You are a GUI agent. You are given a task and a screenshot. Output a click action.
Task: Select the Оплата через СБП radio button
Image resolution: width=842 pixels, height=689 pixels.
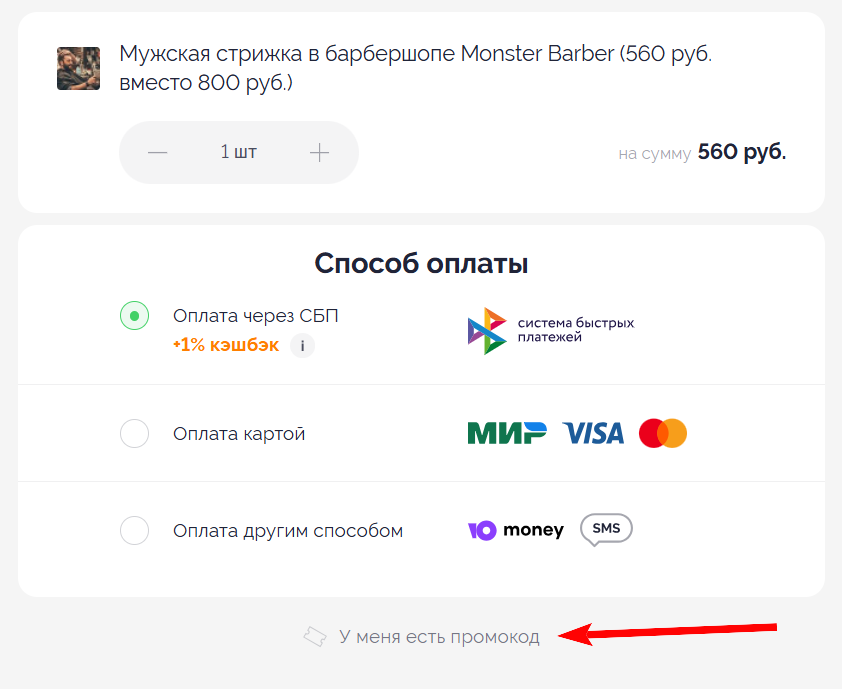134,315
